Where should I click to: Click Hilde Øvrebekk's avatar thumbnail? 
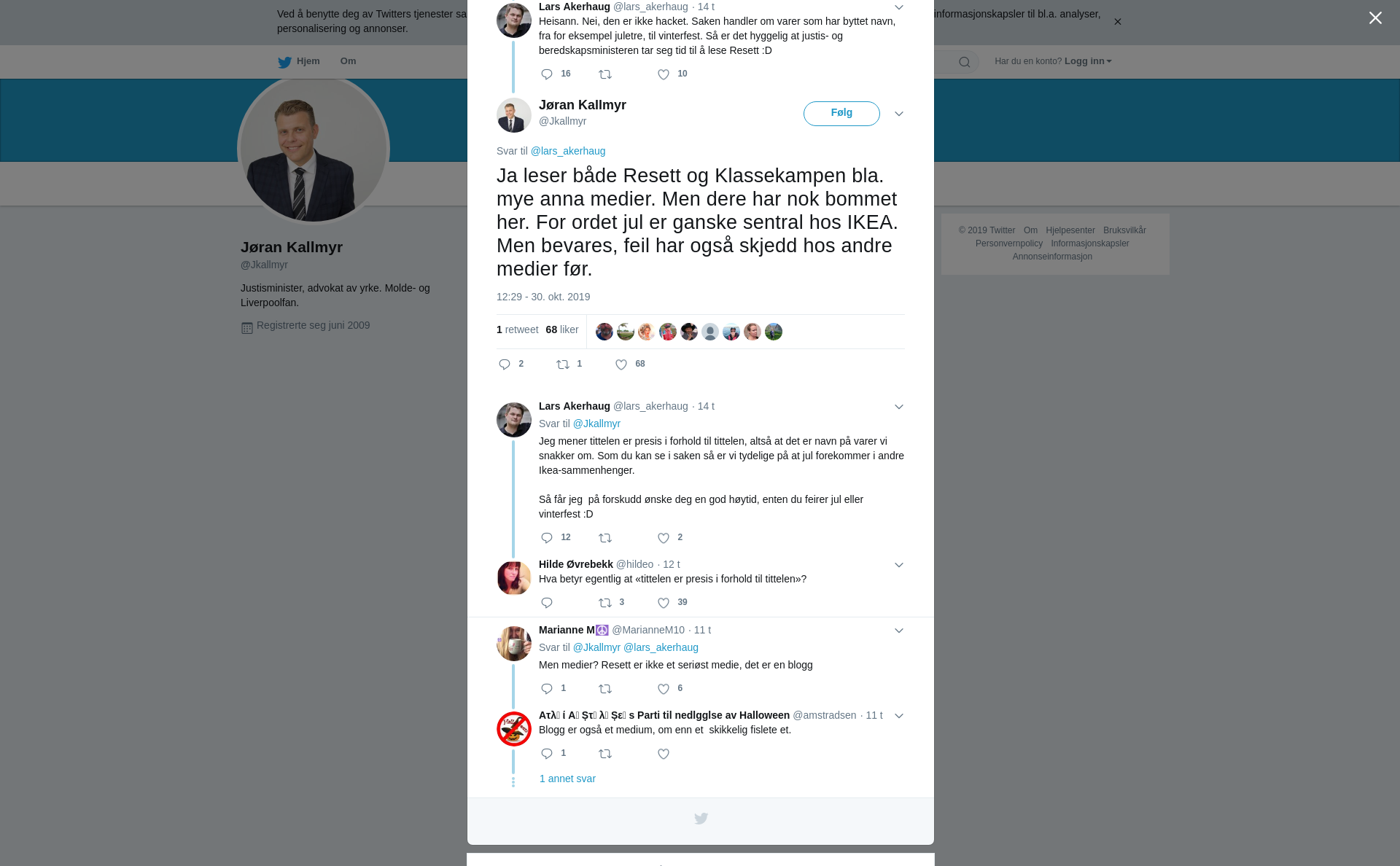[514, 578]
